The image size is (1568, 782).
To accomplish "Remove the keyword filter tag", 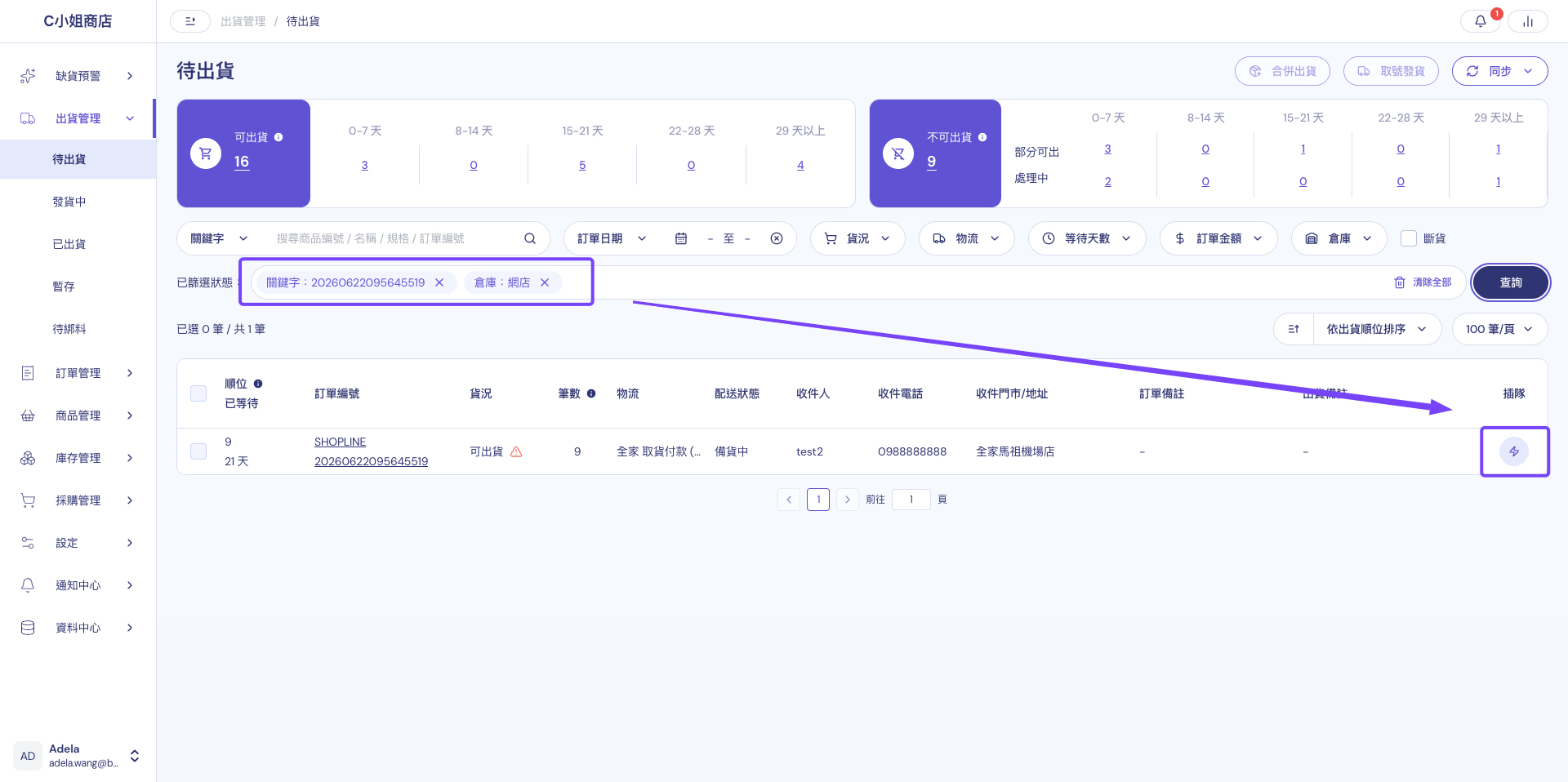I will pos(439,282).
